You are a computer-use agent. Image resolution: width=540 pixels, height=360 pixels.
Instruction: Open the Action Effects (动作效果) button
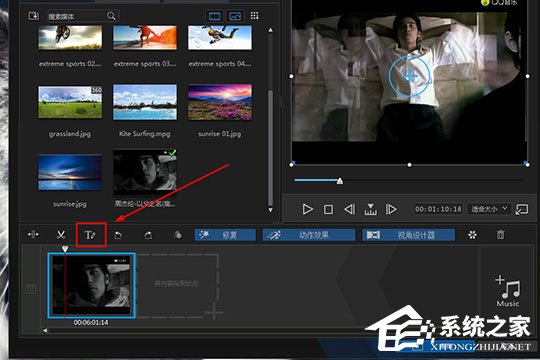pos(309,235)
